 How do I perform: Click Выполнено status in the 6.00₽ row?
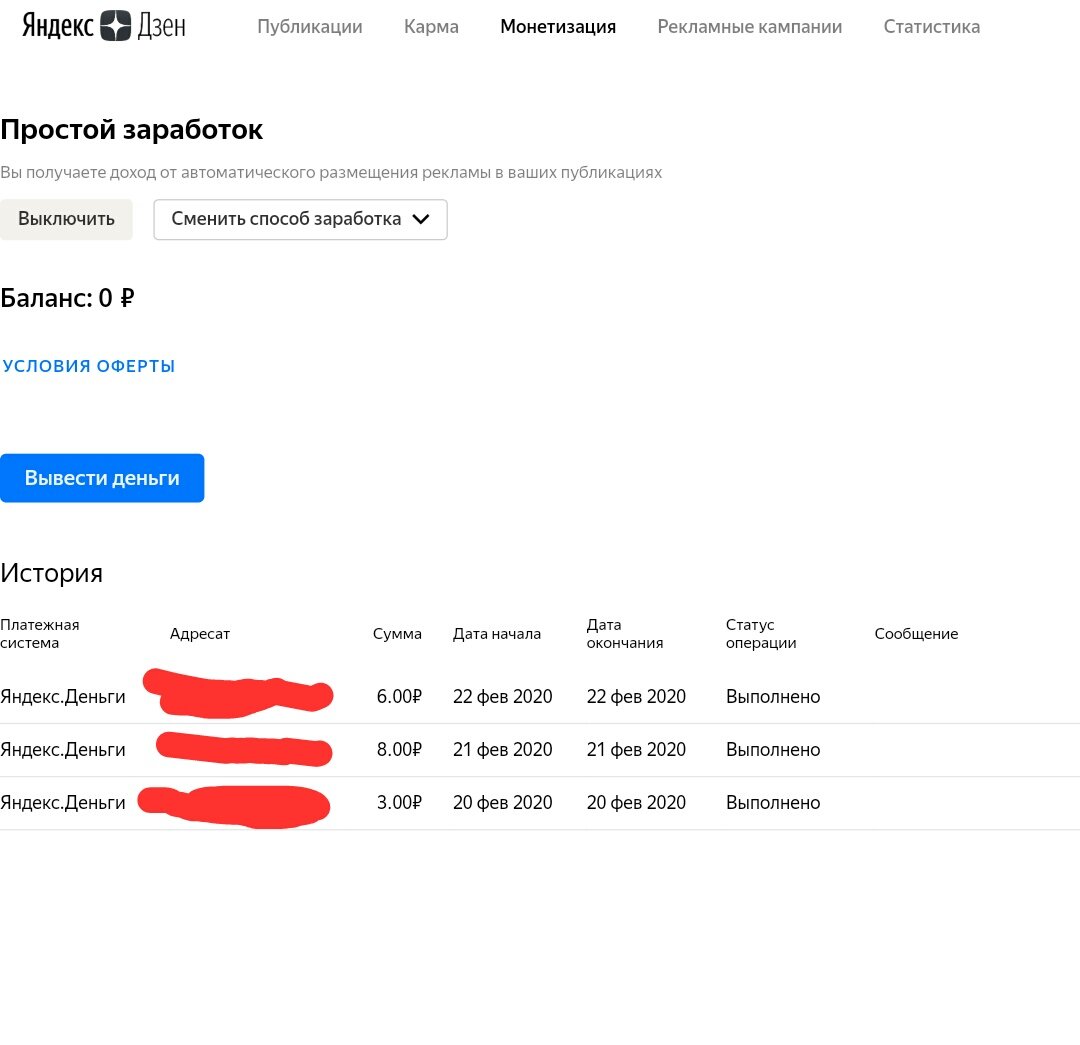coord(773,696)
